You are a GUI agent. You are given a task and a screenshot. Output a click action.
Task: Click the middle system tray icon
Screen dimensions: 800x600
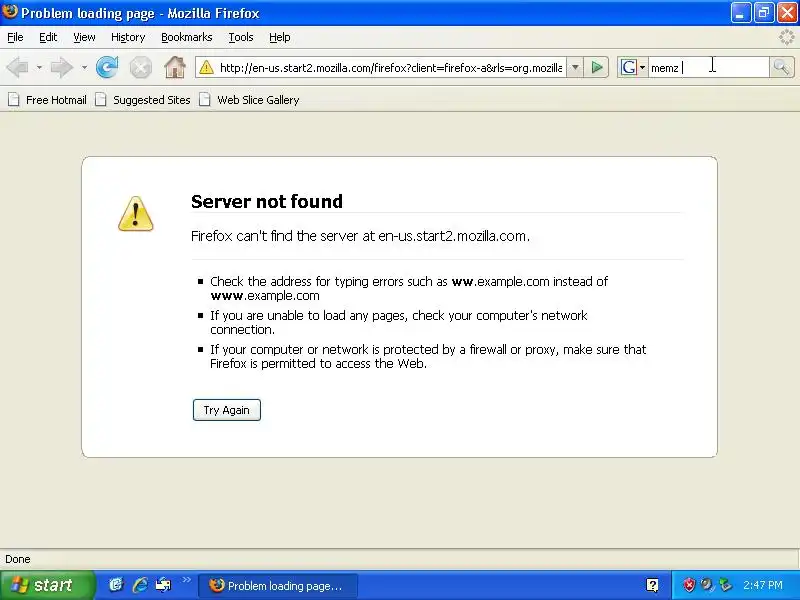(707, 585)
